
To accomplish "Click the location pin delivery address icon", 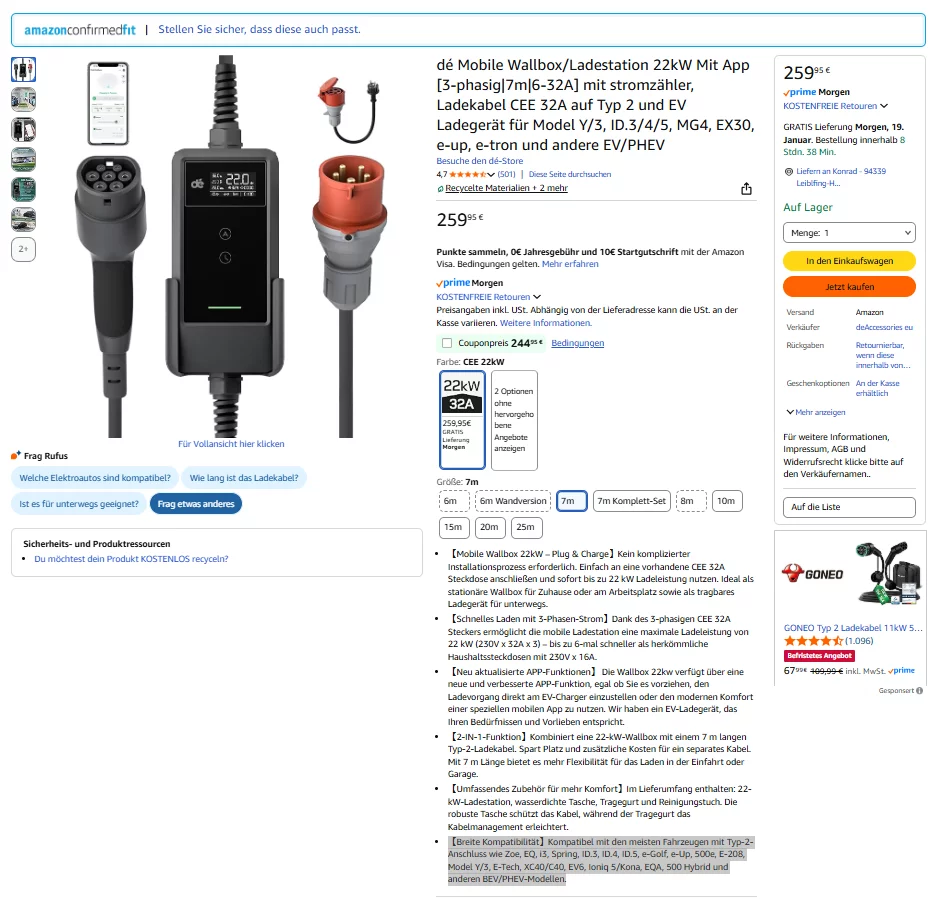I will point(788,172).
